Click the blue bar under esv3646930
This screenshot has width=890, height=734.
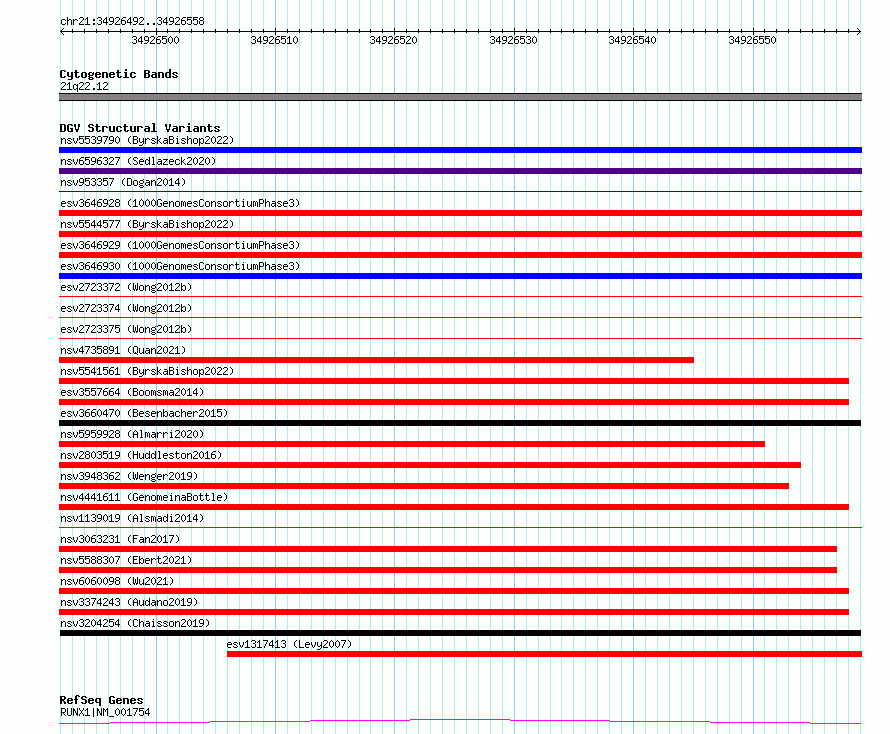coord(460,276)
